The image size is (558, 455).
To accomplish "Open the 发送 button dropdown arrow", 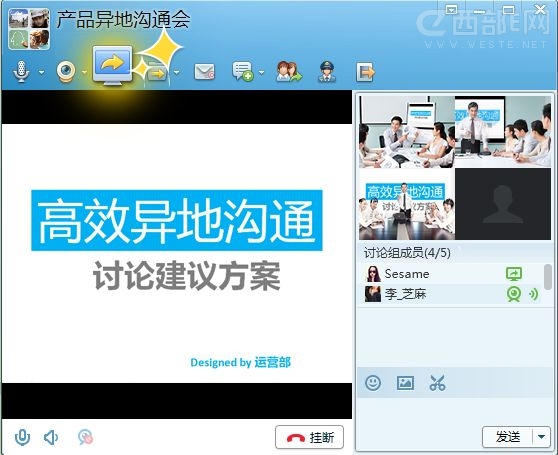I will (542, 437).
